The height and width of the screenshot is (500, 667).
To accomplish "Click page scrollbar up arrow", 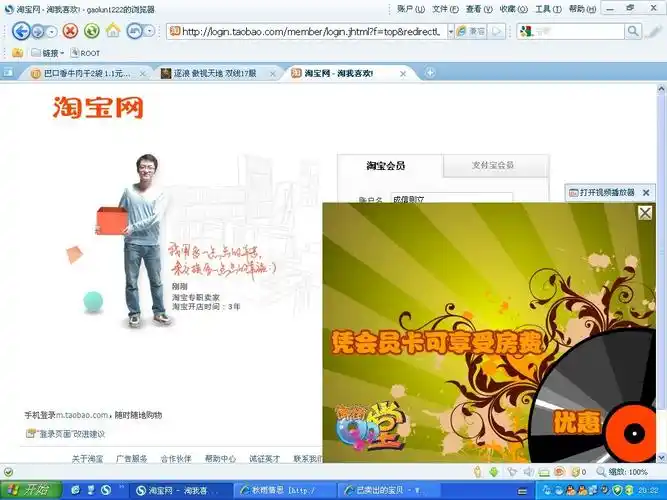I will point(661,89).
